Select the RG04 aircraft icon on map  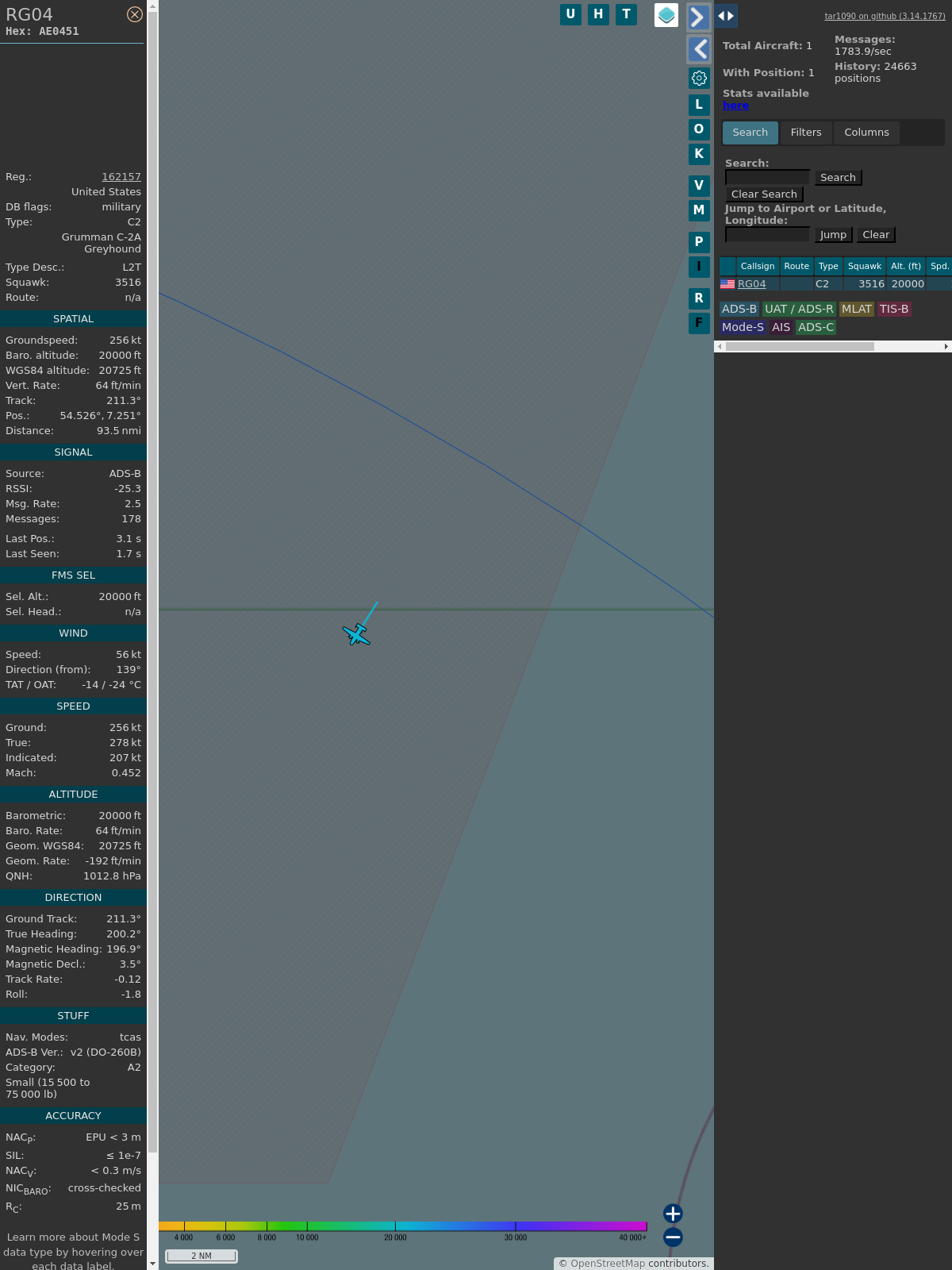357,634
